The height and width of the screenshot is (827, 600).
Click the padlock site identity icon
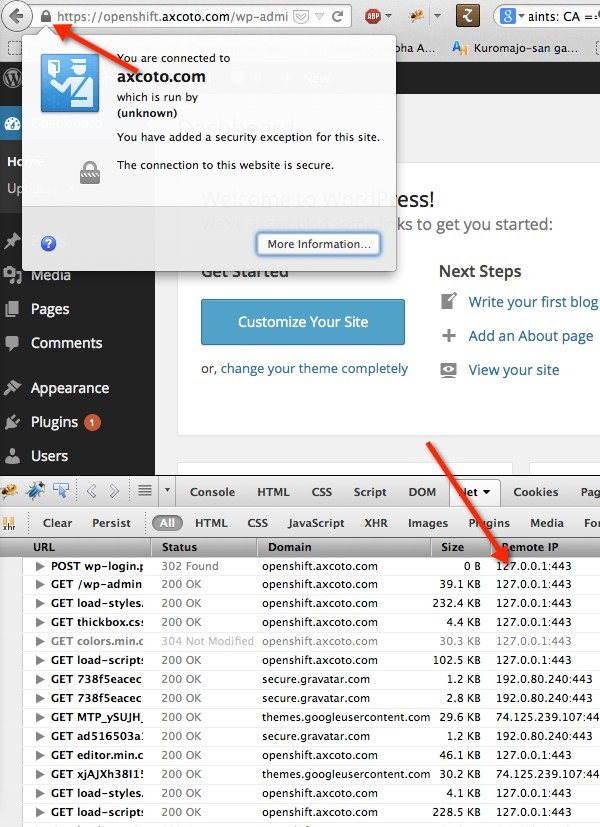coord(46,17)
